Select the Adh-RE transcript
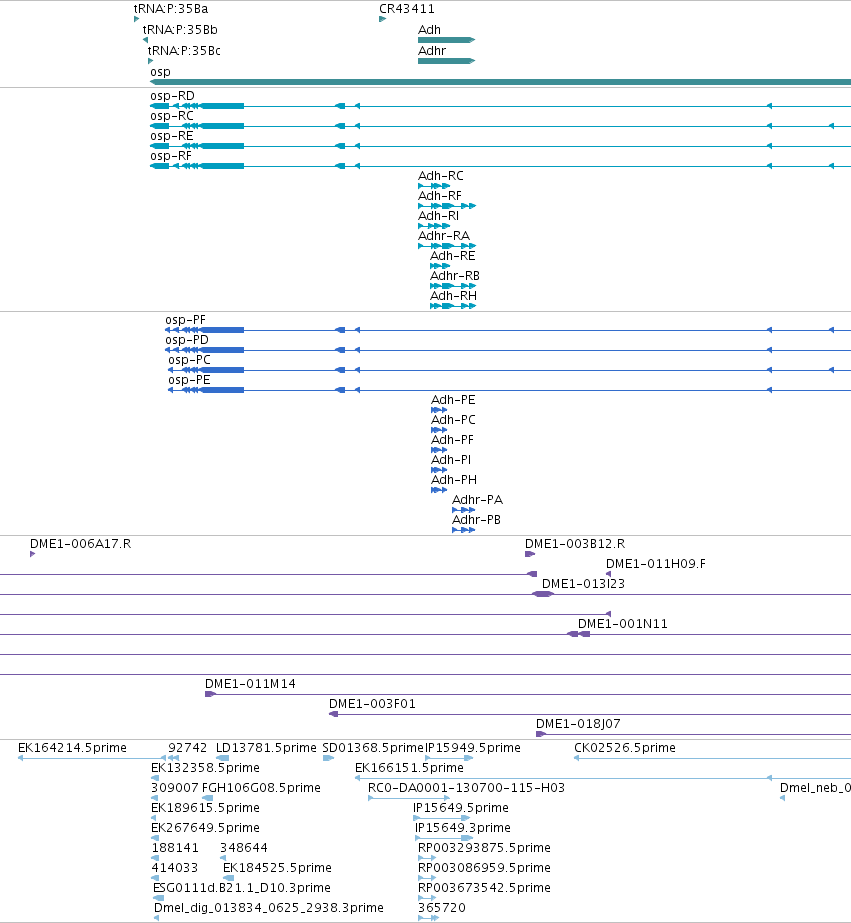The height and width of the screenshot is (923, 851). [x=440, y=266]
